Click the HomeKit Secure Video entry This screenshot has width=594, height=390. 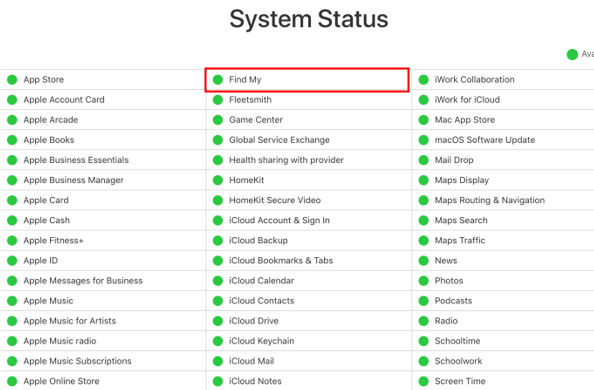pos(309,200)
